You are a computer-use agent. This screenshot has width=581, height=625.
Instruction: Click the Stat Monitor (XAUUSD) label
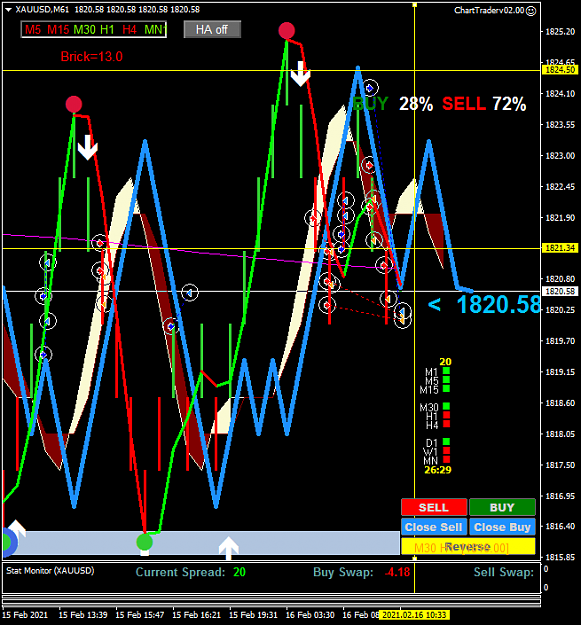click(x=50, y=571)
